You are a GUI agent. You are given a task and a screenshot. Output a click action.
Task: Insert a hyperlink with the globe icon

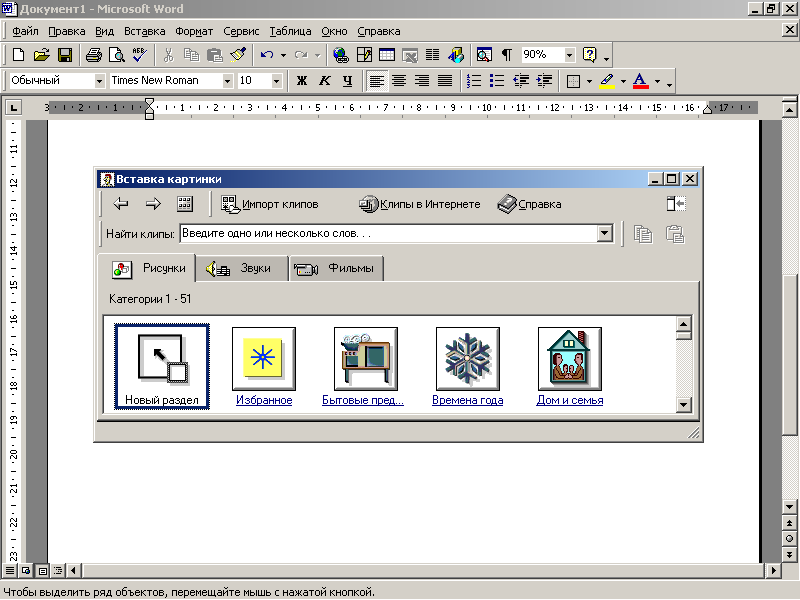(340, 55)
